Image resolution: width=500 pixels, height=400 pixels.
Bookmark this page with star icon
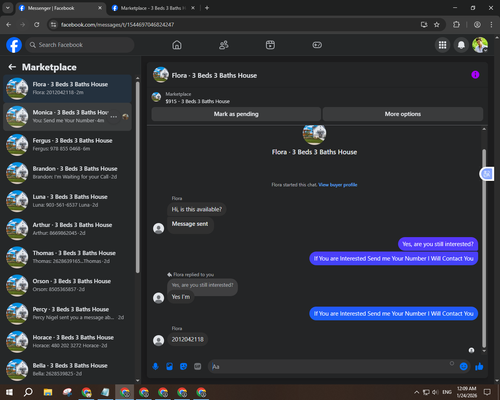tap(437, 25)
